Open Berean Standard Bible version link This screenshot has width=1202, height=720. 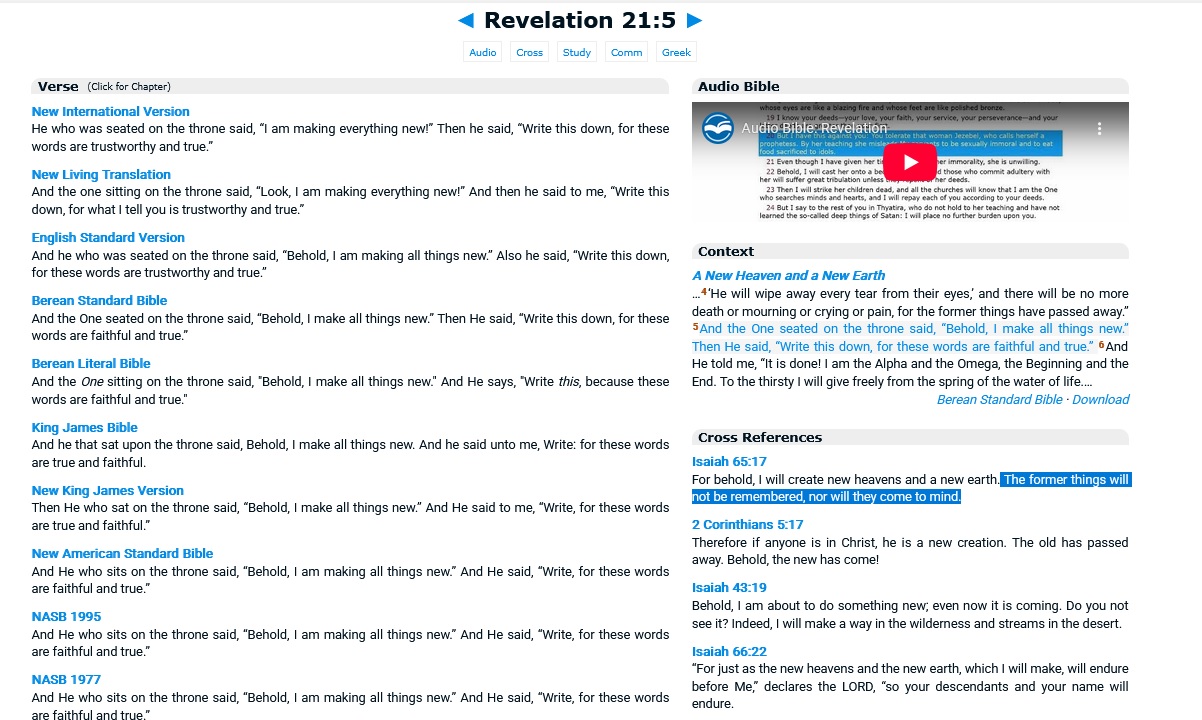99,300
